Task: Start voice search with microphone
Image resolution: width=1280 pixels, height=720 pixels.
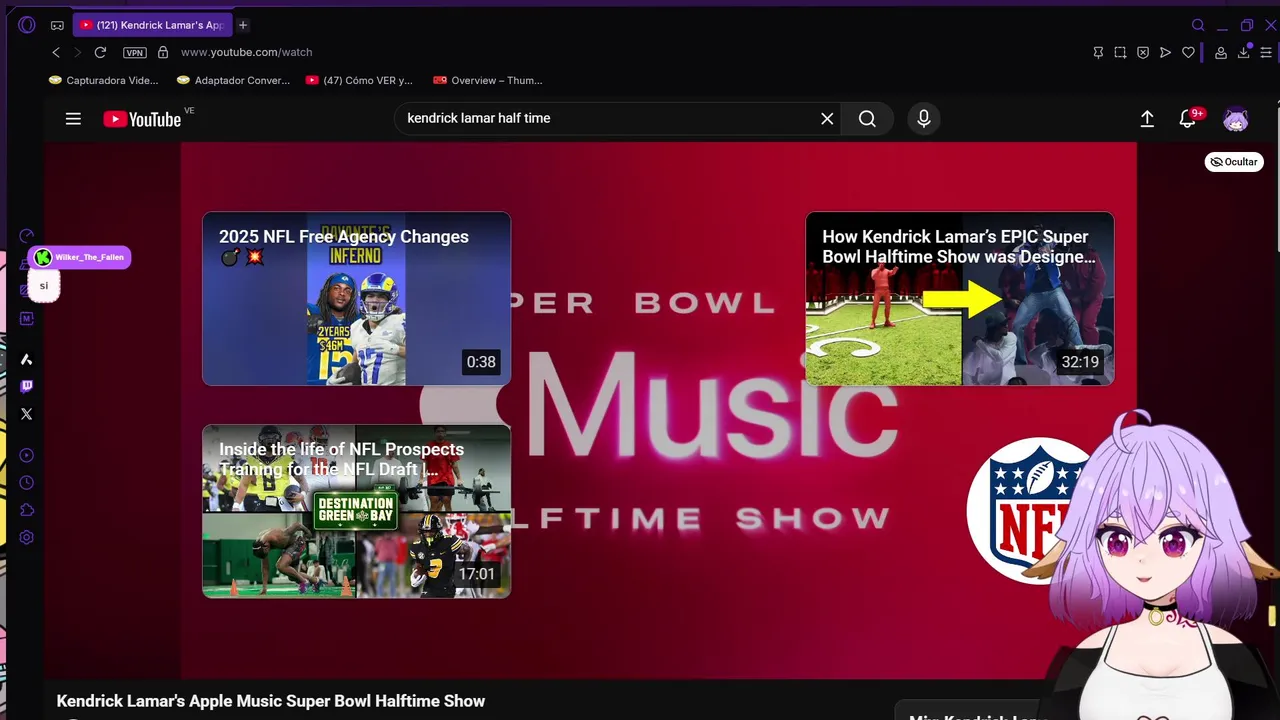Action: coord(924,119)
